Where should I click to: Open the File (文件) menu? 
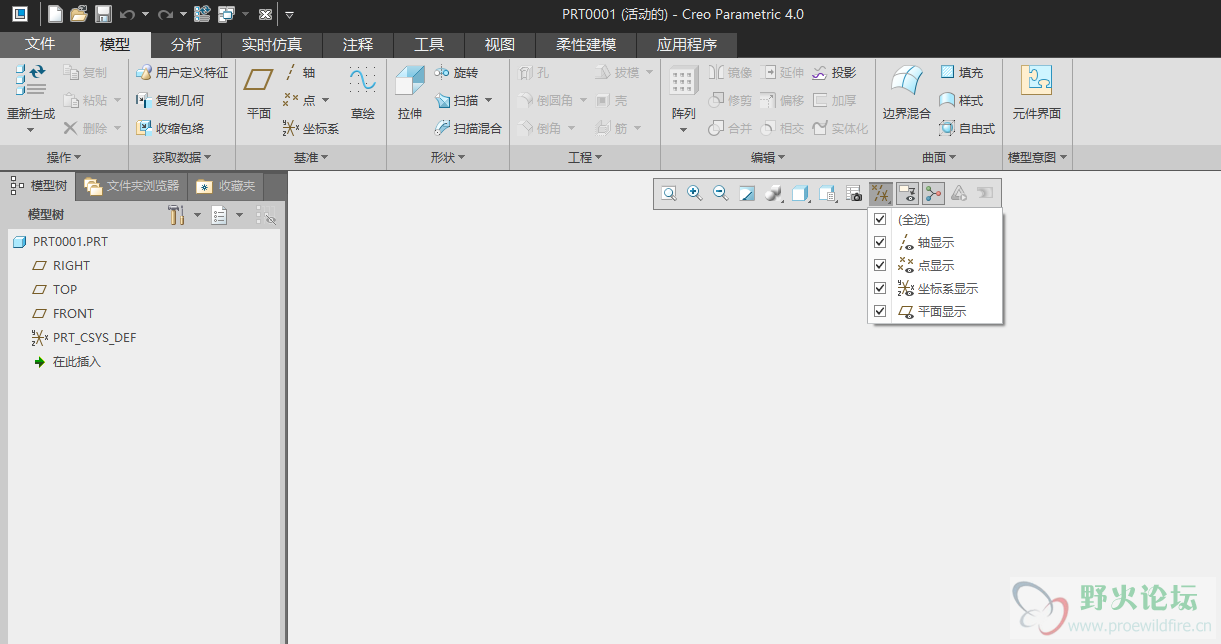(40, 44)
